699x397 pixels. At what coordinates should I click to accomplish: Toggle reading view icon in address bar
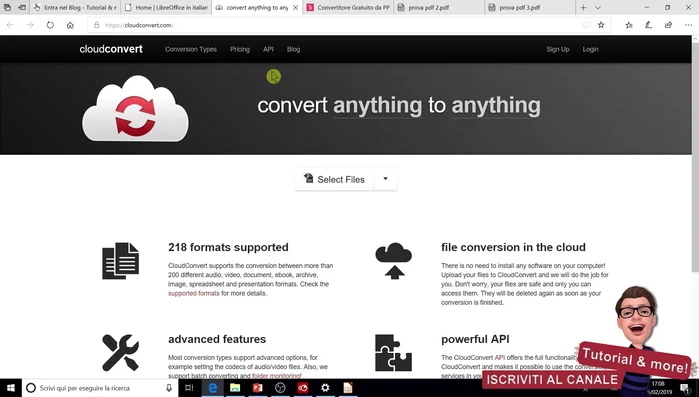pyautogui.click(x=587, y=25)
